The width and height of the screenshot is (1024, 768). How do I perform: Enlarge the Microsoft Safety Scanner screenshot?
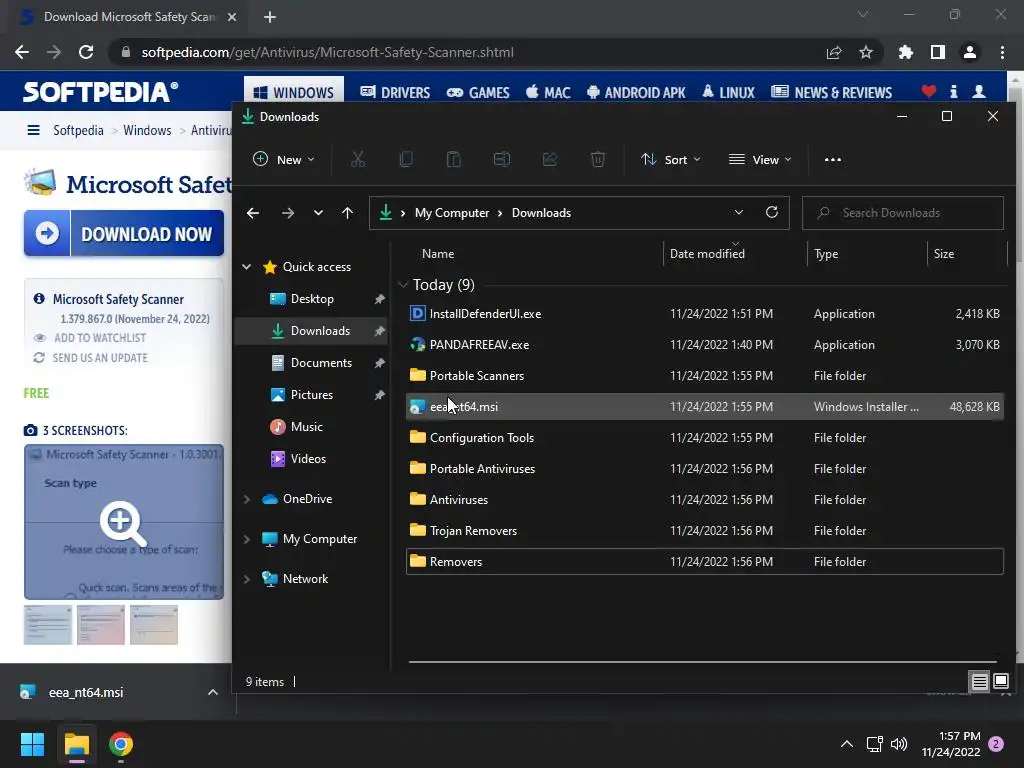pyautogui.click(x=124, y=522)
